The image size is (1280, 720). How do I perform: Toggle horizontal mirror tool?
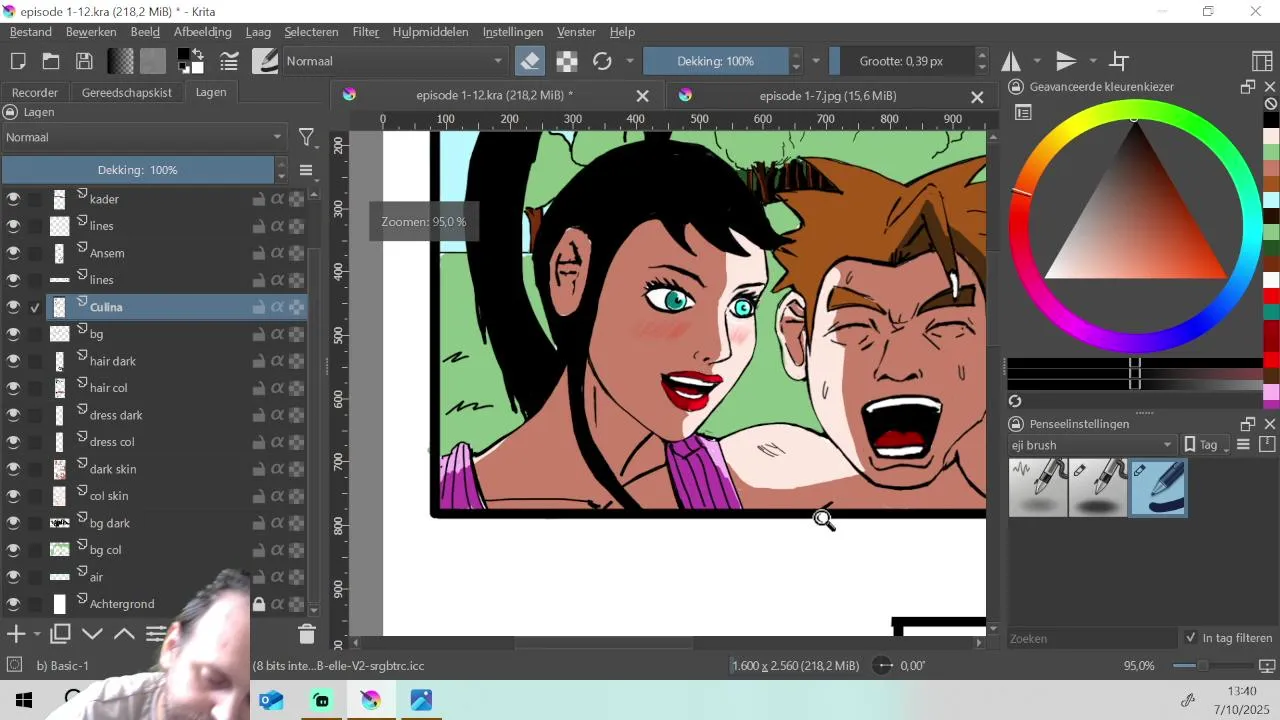[x=1011, y=61]
